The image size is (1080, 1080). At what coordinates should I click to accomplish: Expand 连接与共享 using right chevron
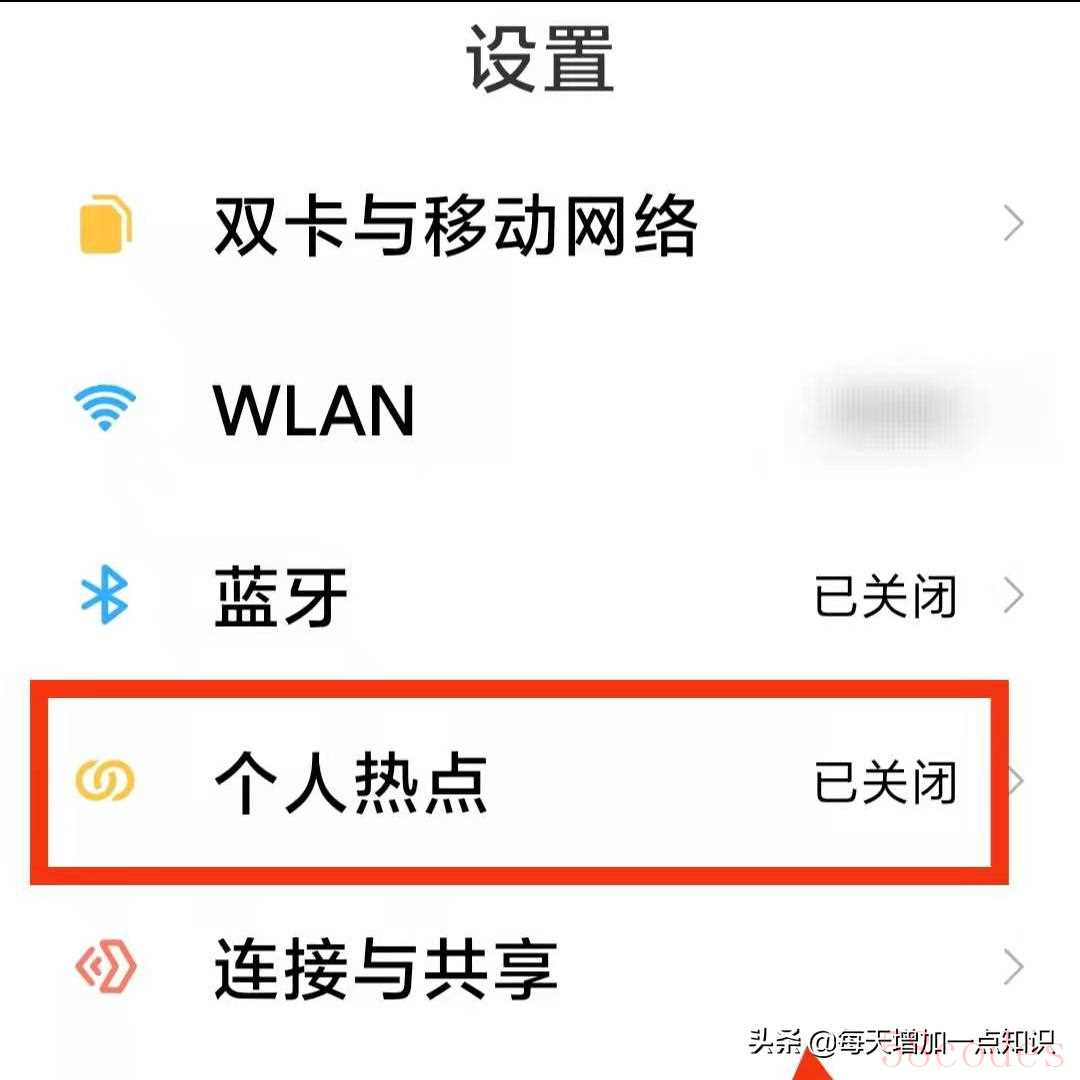coord(1013,967)
